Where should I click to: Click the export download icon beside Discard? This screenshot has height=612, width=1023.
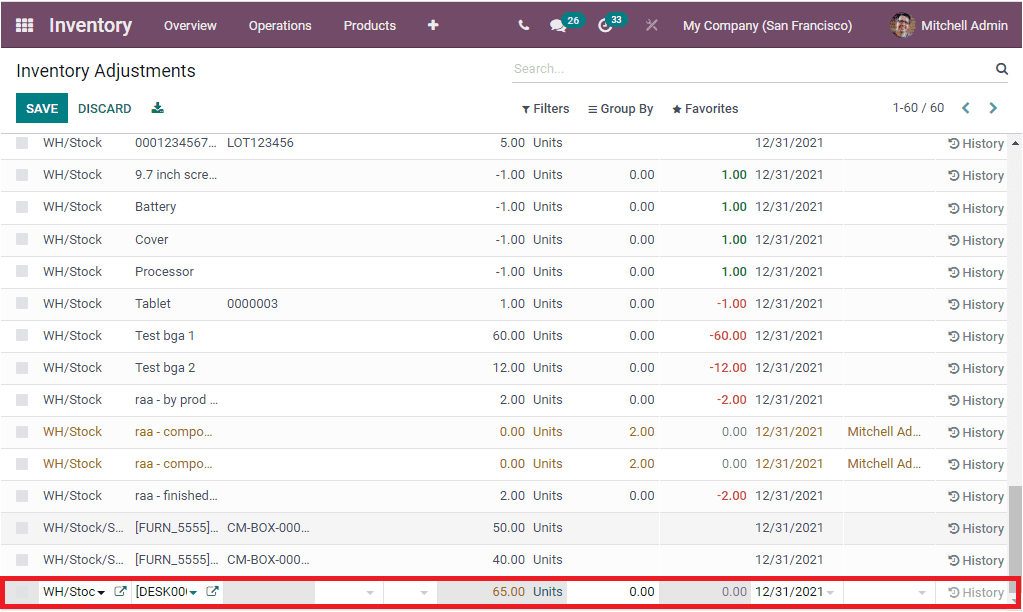(x=157, y=108)
